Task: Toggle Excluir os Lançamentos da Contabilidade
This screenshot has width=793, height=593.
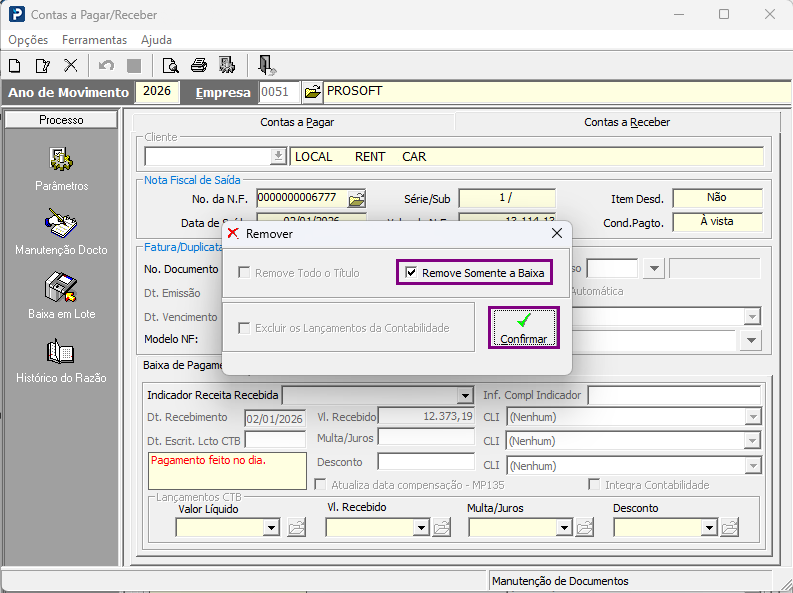Action: [x=244, y=329]
